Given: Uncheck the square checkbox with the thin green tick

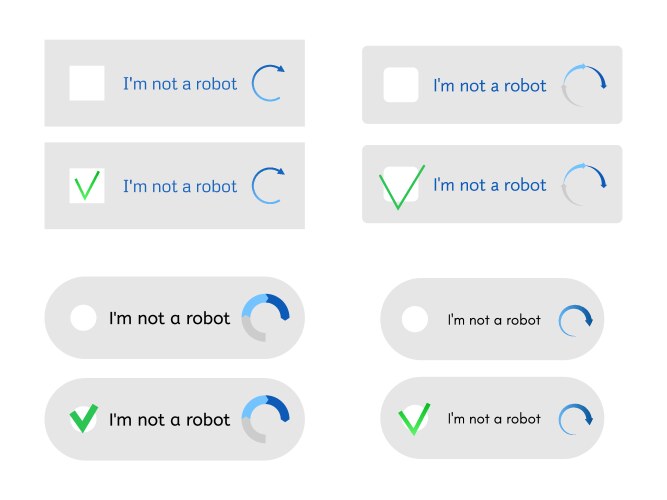Looking at the screenshot, I should [x=87, y=186].
